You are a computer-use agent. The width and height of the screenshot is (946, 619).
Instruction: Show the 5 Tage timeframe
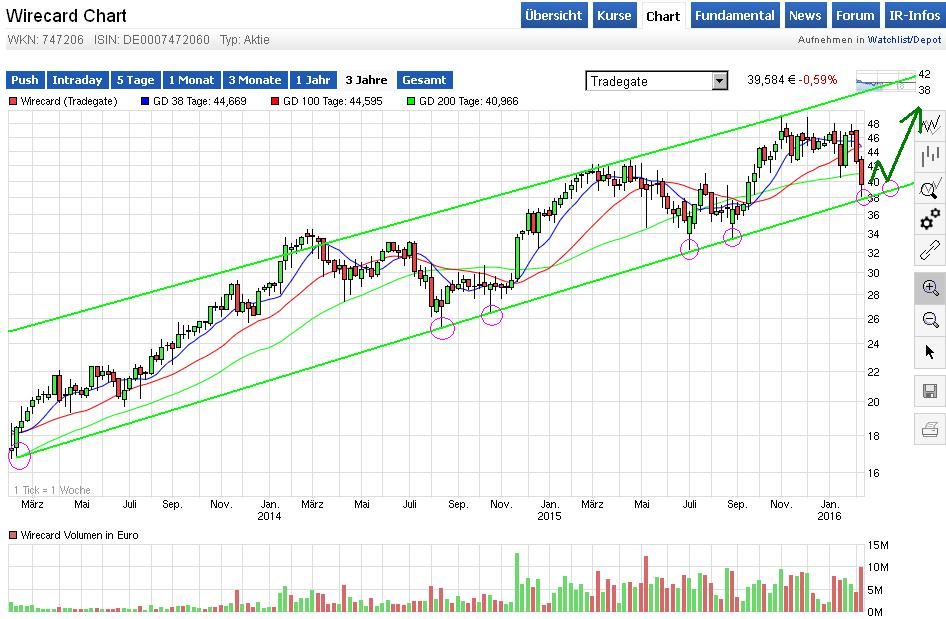(x=135, y=80)
